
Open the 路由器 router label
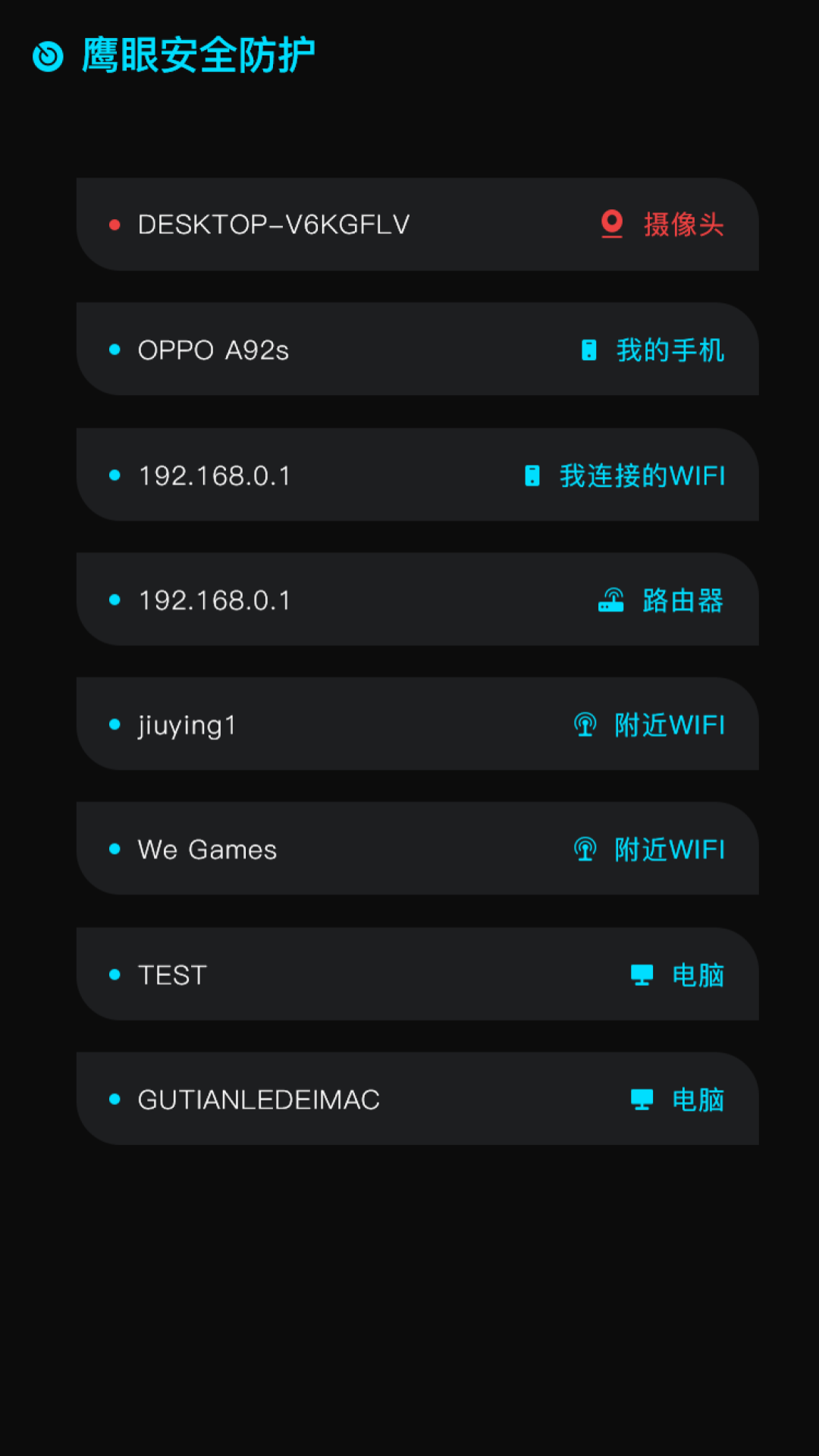[x=682, y=601]
